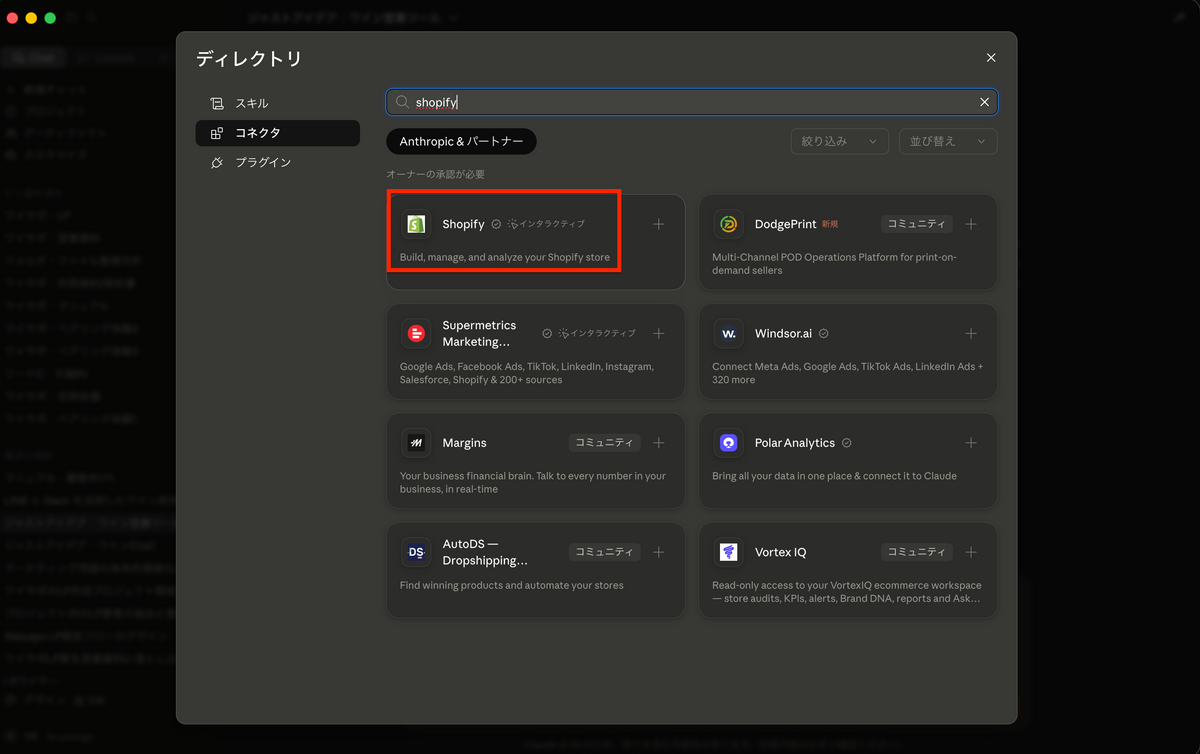Click the yellow macOS minimize window button
This screenshot has height=754, width=1200.
31,18
